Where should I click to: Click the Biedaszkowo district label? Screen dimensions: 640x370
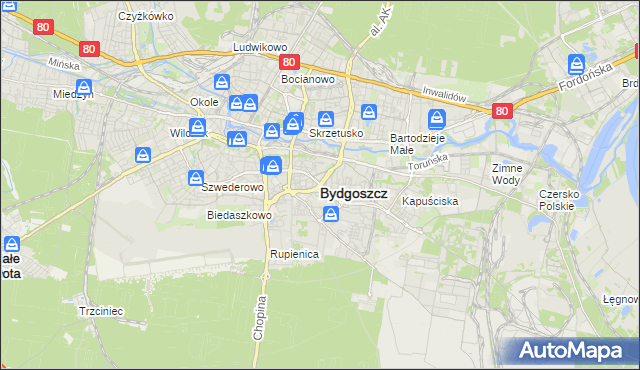239,215
